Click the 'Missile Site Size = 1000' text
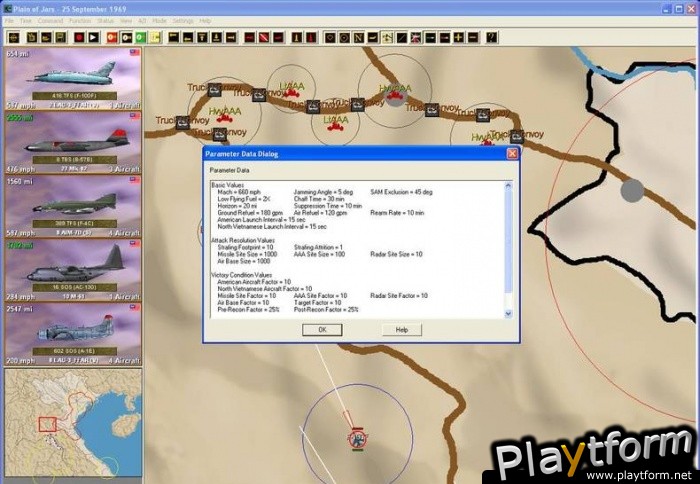This screenshot has height=484, width=700. (x=247, y=254)
